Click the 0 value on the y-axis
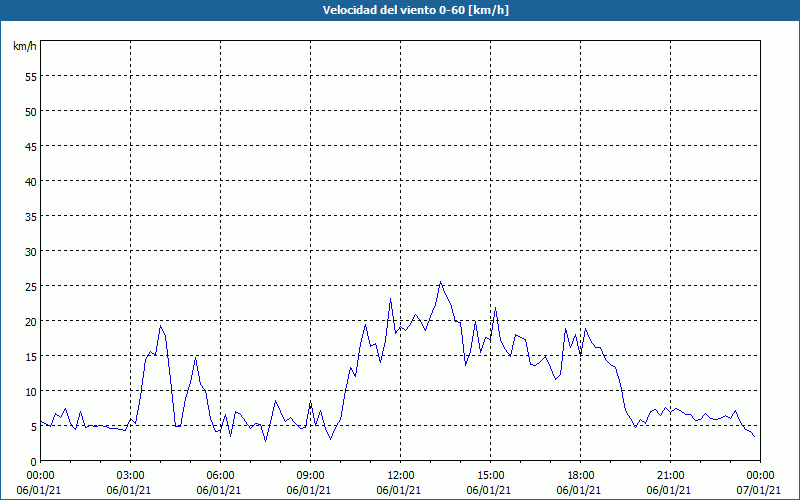The width and height of the screenshot is (800, 500). 34,462
